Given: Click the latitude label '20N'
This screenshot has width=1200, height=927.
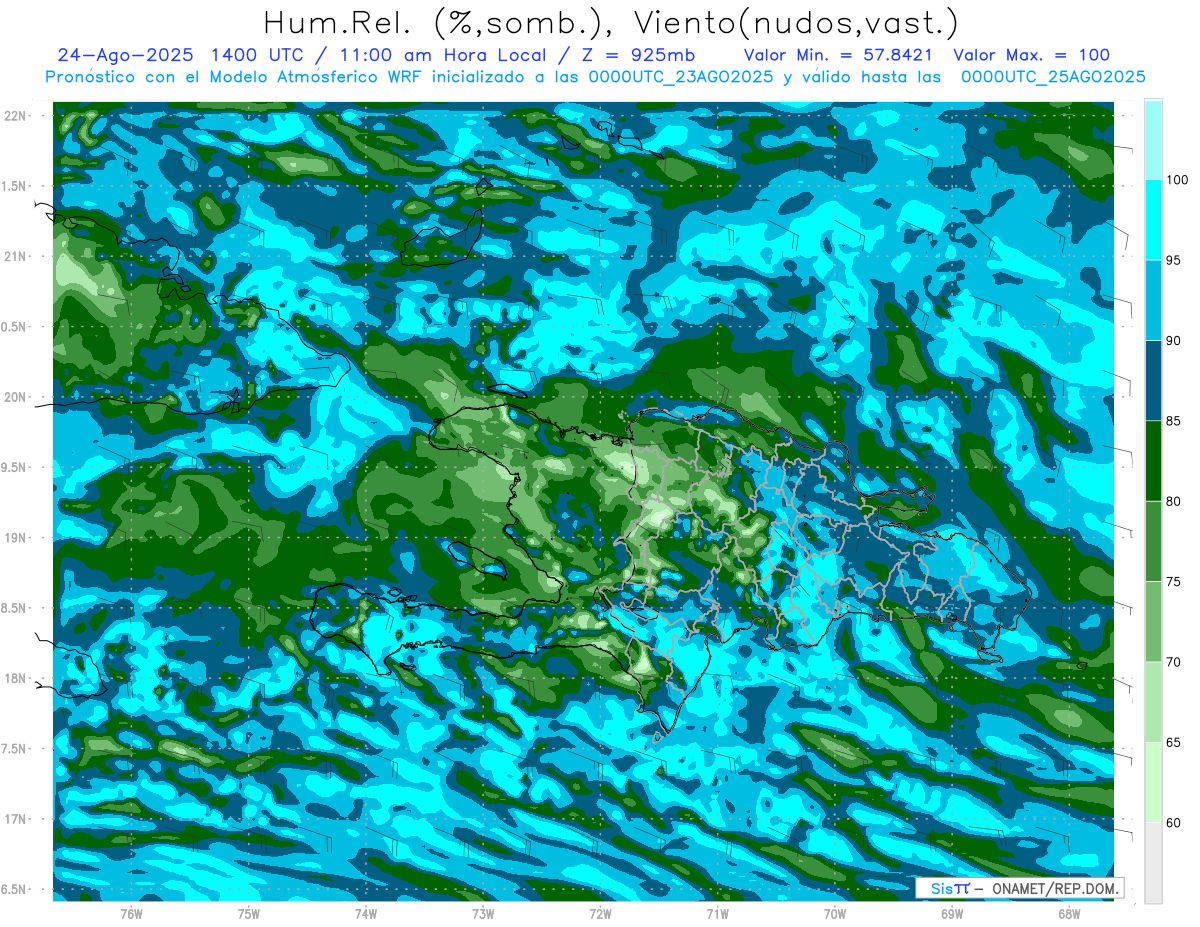Looking at the screenshot, I should pos(14,397).
